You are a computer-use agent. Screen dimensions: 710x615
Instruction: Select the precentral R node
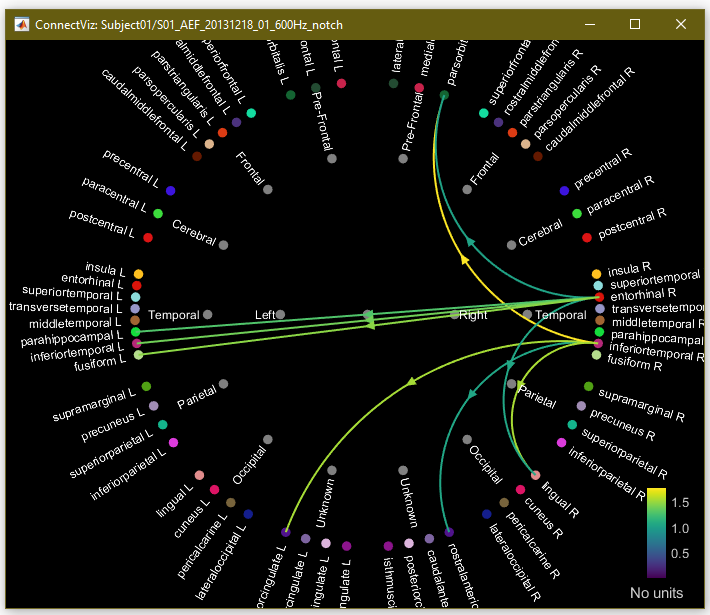(x=564, y=190)
